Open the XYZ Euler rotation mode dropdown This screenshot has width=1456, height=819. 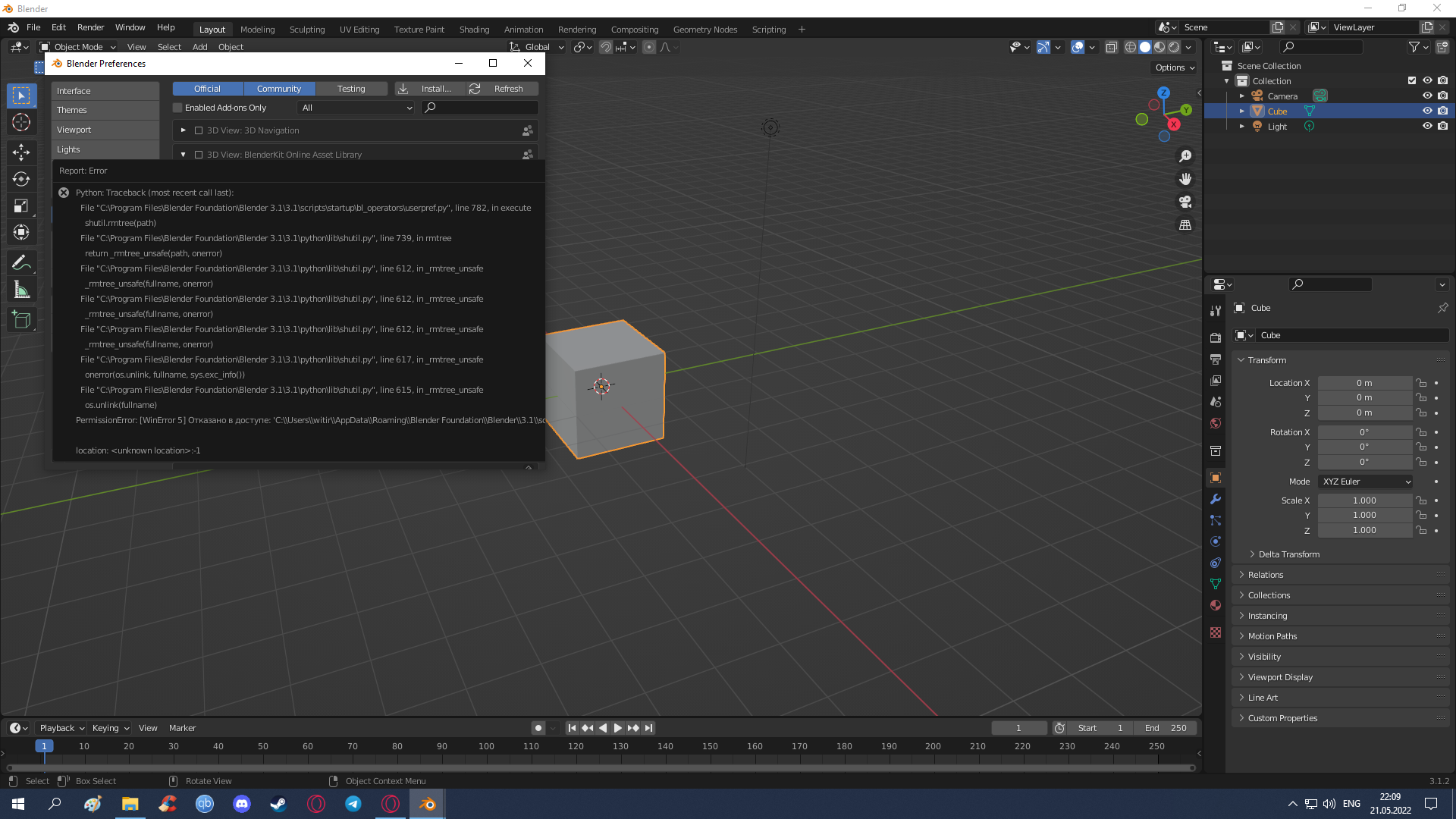tap(1364, 481)
